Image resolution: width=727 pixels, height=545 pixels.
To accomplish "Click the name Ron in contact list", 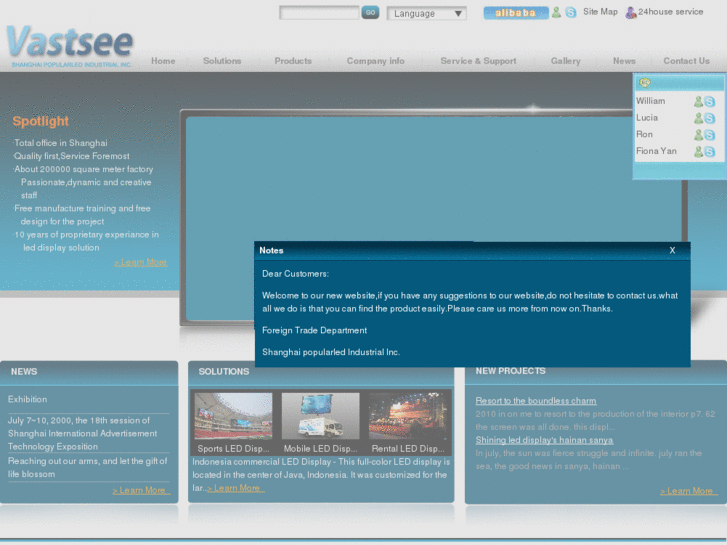I will (644, 134).
